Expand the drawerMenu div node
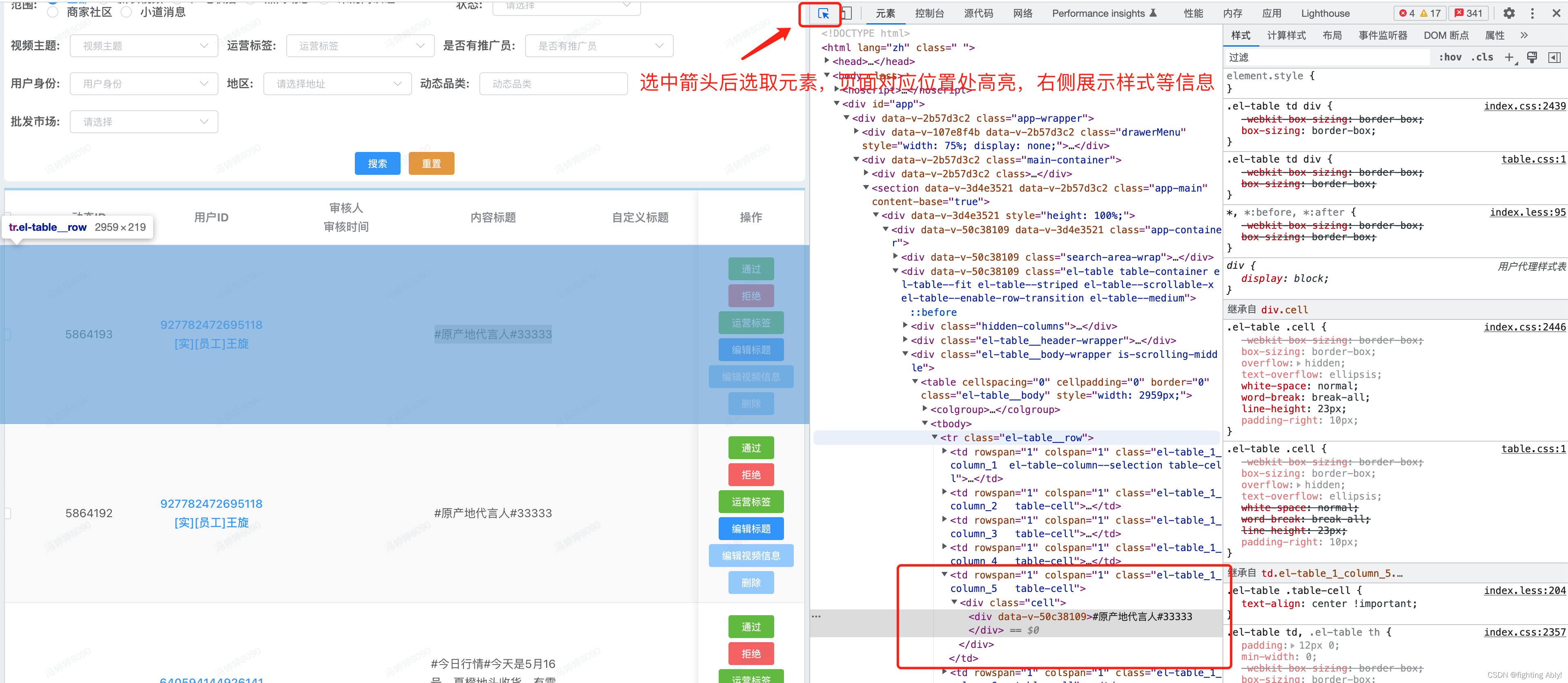The image size is (1568, 683). click(x=856, y=131)
